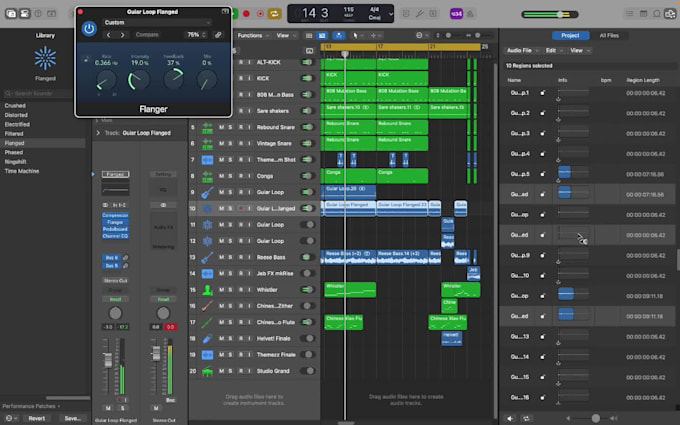
Task: Click the Jeb FX mkRise track icon
Action: pos(207,274)
